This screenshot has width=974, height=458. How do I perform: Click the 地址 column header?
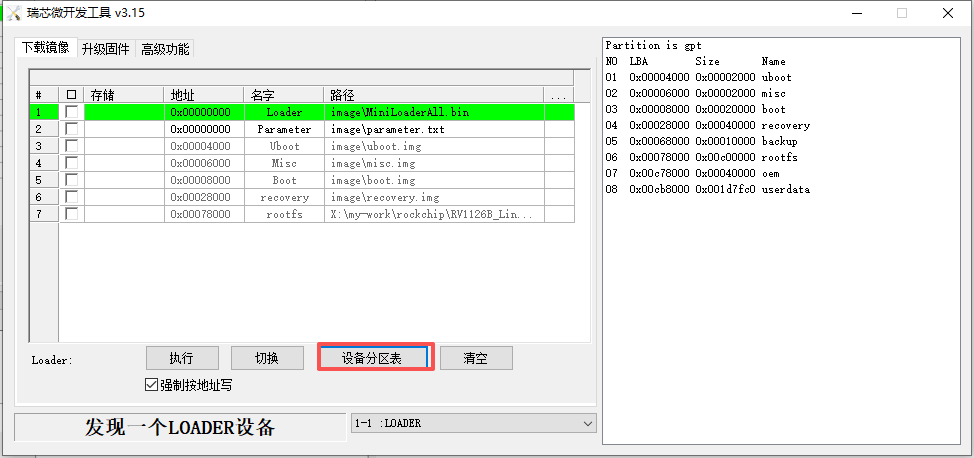[204, 95]
